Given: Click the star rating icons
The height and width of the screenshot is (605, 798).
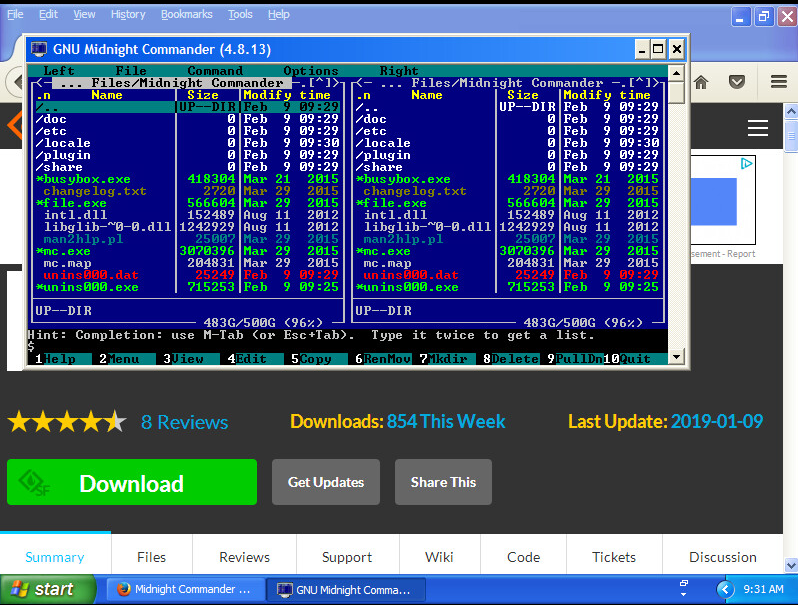Looking at the screenshot, I should [x=67, y=421].
